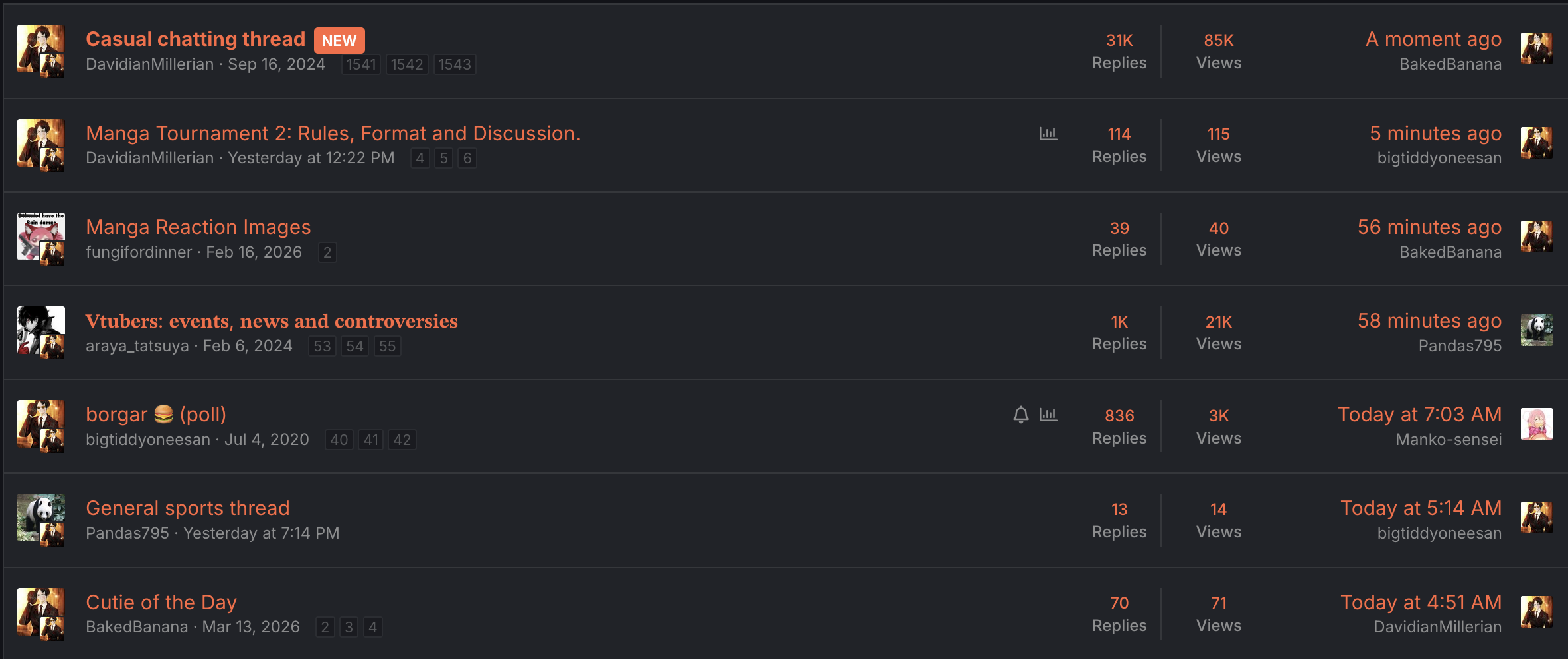Screen dimensions: 1568x659
Task: Click the poll chart icon on borgar thread
Action: [x=1048, y=414]
